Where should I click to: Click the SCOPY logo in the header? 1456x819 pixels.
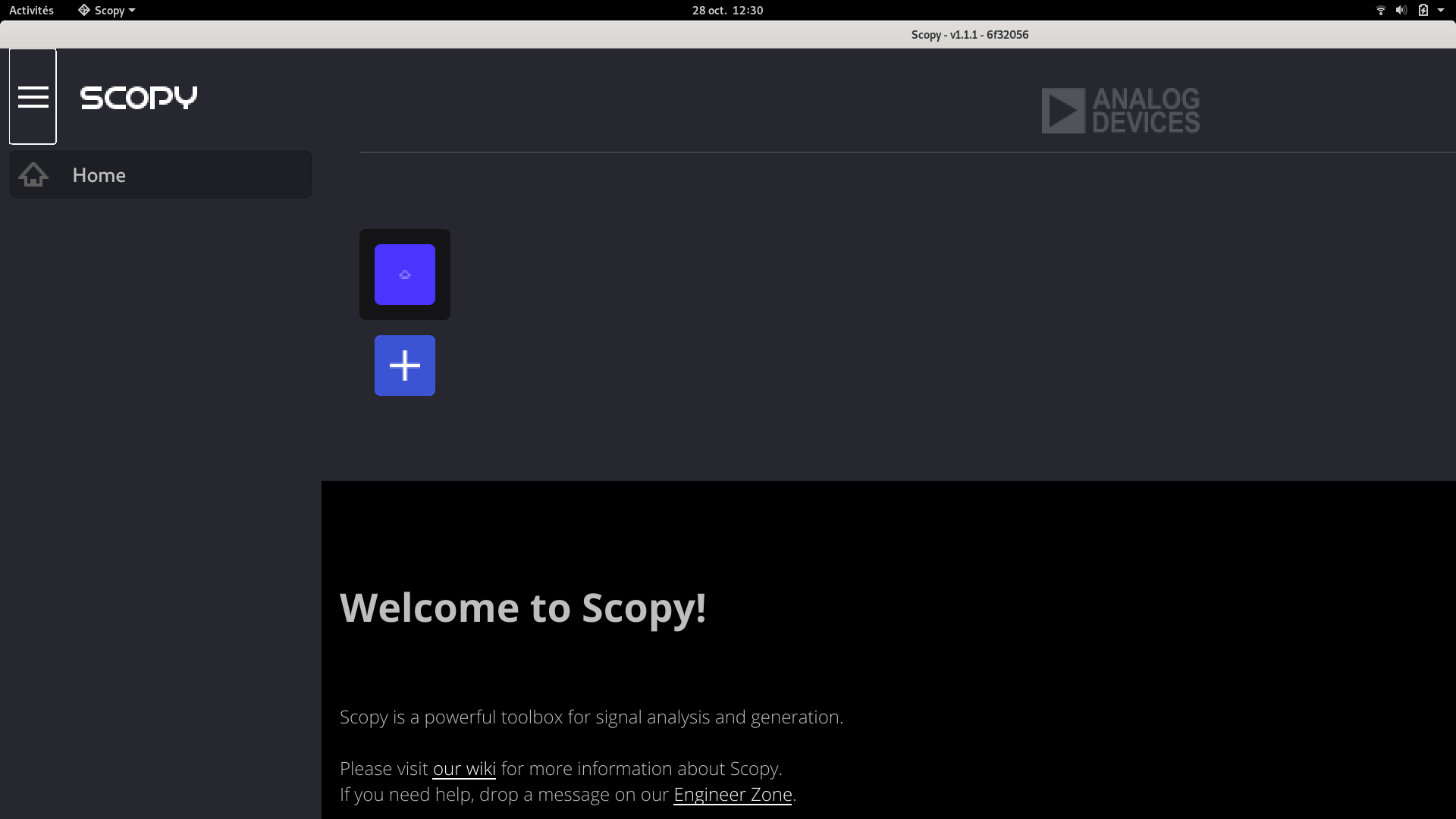point(138,98)
